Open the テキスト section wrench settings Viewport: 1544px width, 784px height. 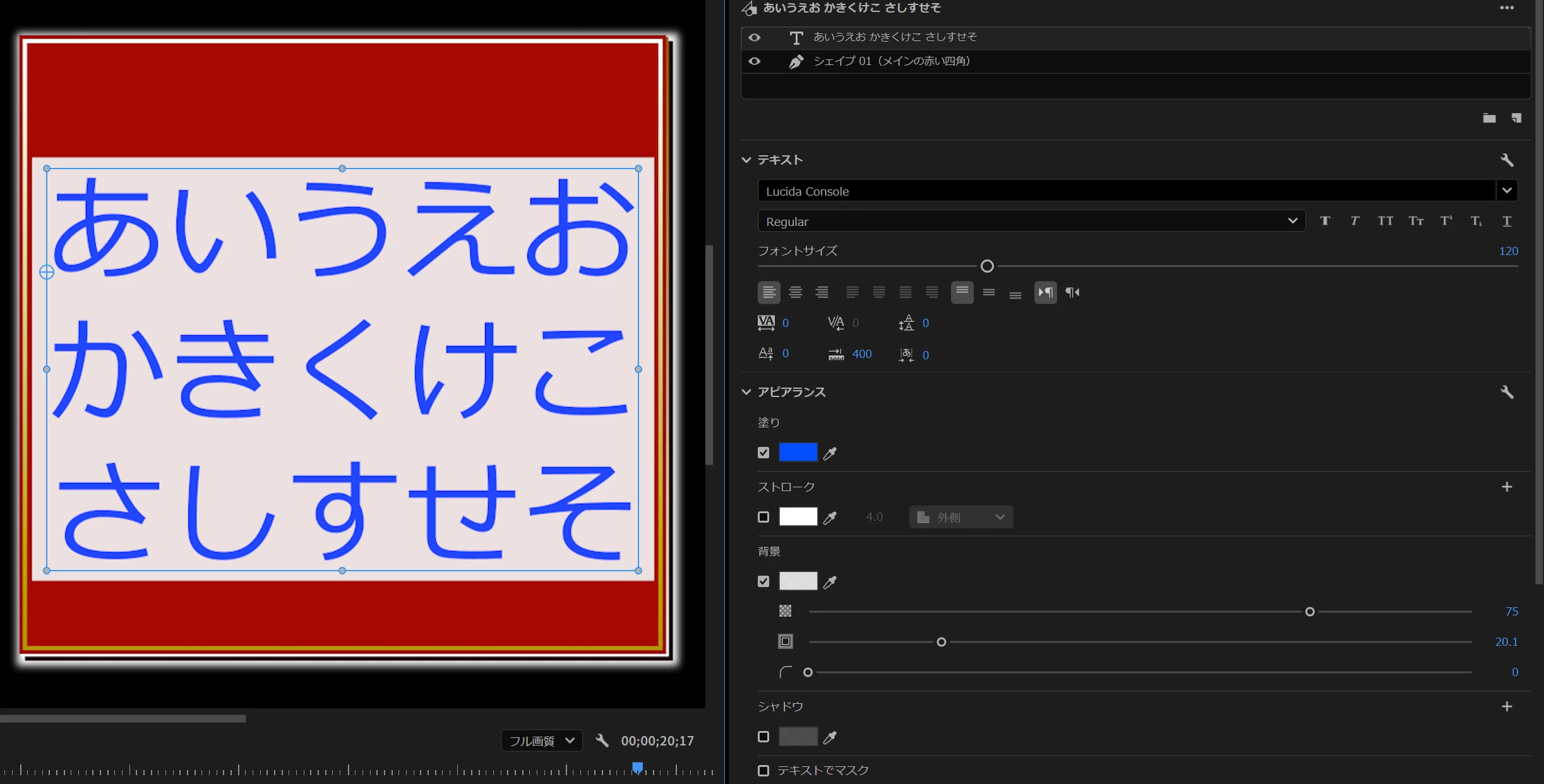(x=1507, y=160)
